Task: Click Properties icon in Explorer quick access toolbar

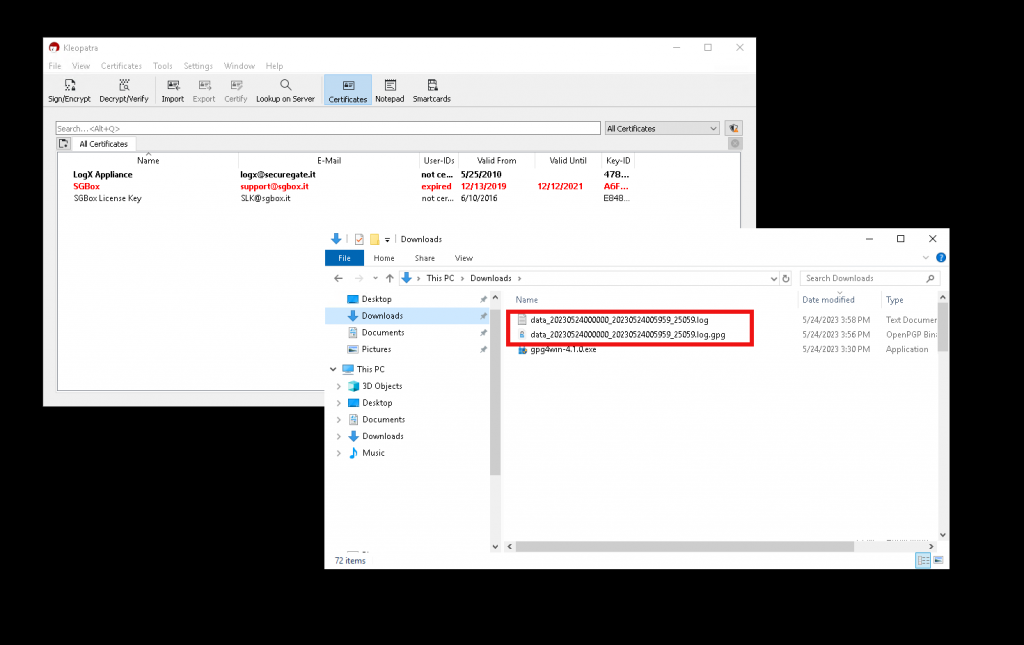Action: click(359, 240)
